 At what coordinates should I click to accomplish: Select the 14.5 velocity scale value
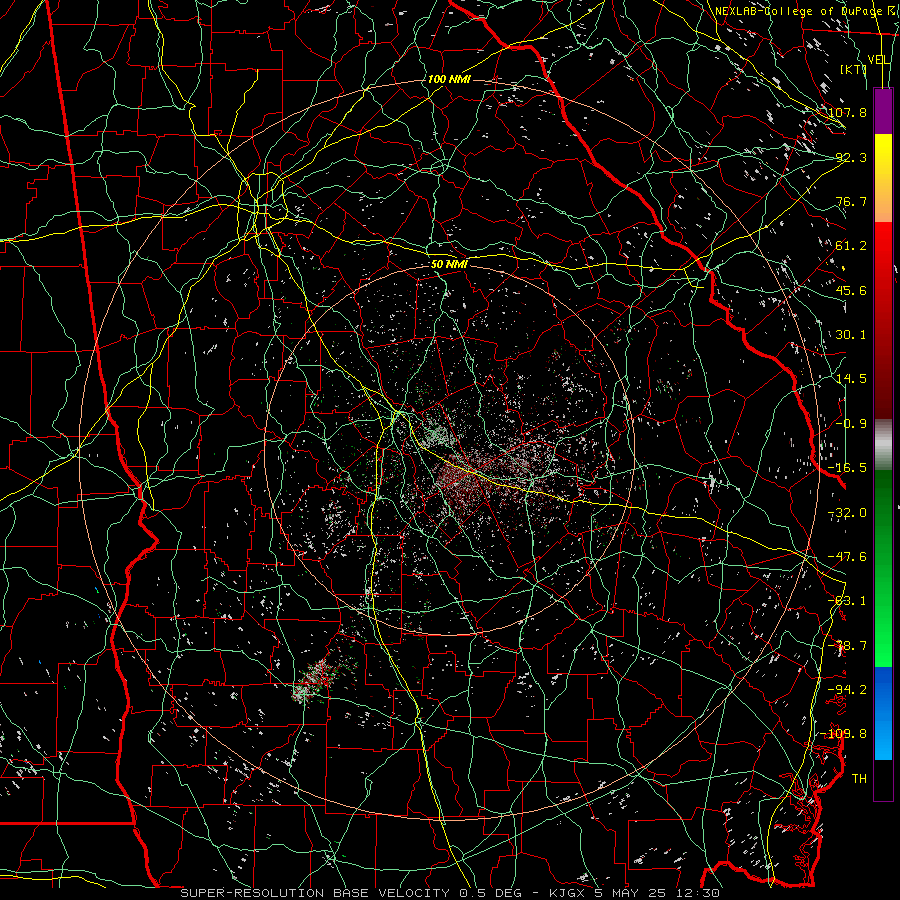851,379
